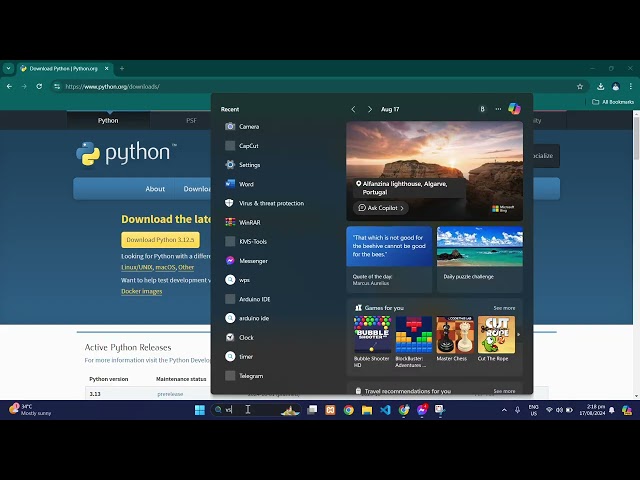Open Snipping Tool on the taskbar
640x480 pixels.
440,410
